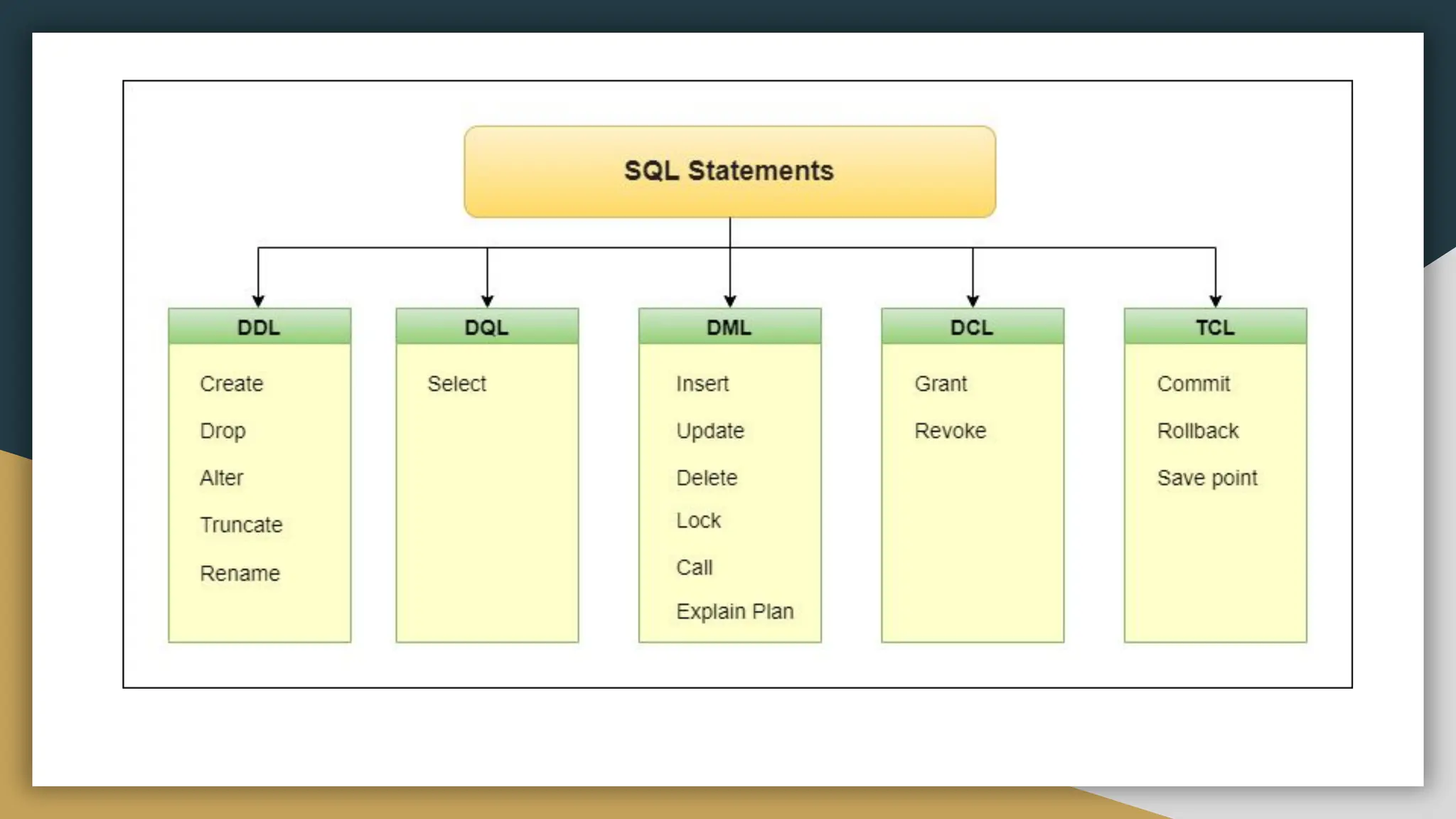Click the arrowhead pointing to DDL
Viewport: 1456px width, 819px height.
click(258, 301)
